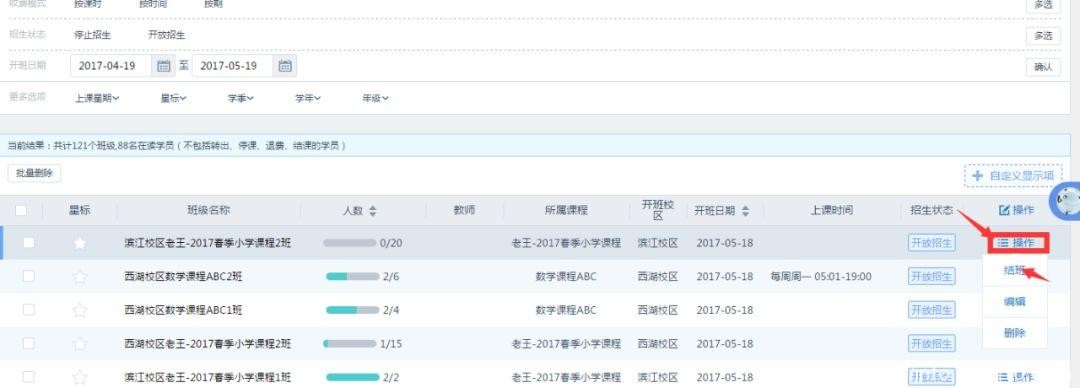Click 所属课程 column header
1080x388 pixels.
click(x=566, y=210)
